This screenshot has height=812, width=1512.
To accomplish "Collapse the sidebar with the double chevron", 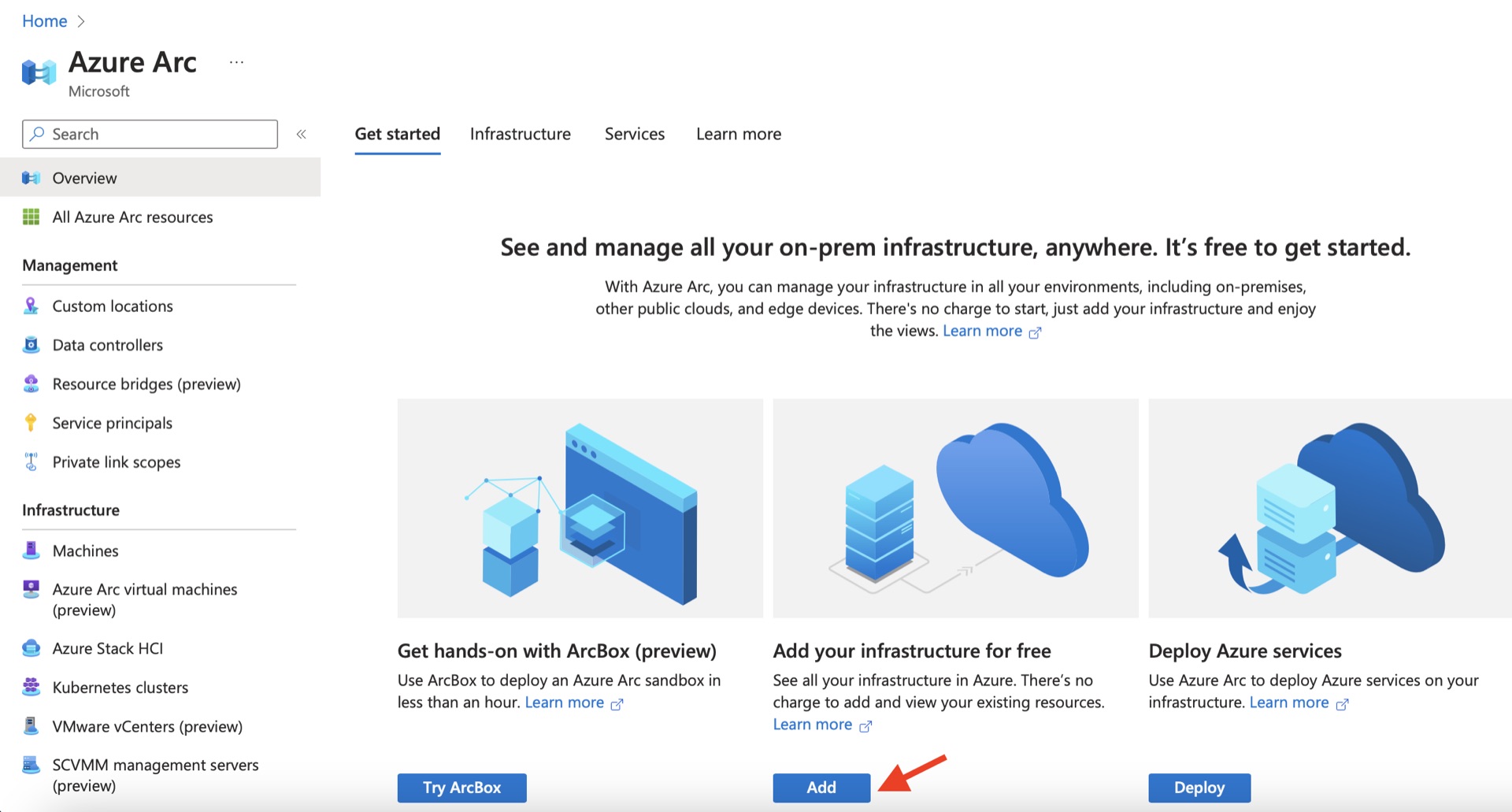I will (301, 134).
